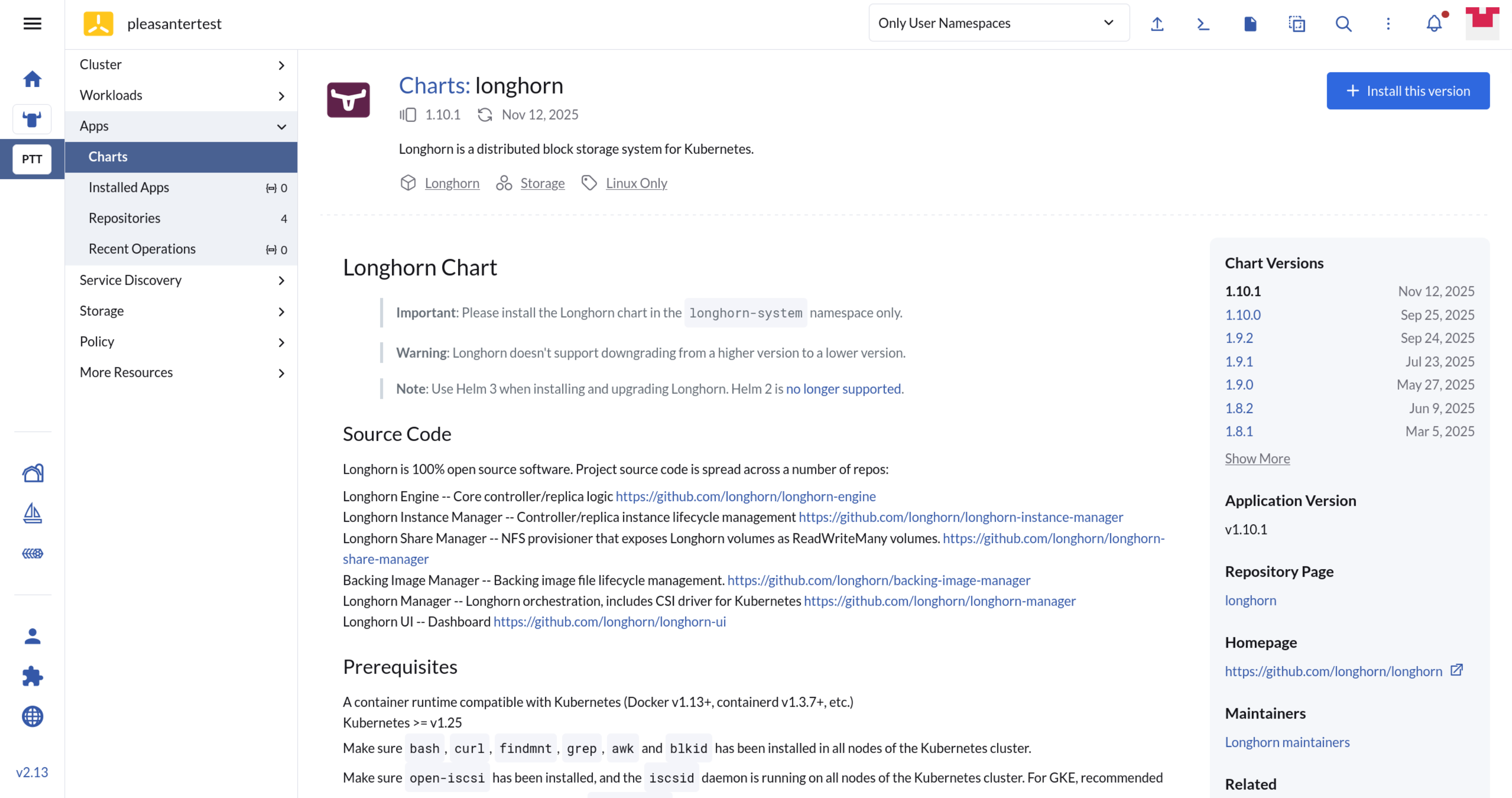Screen dimensions: 1512x798
Task: Open the hamburger navigation menu
Action: [x=32, y=24]
